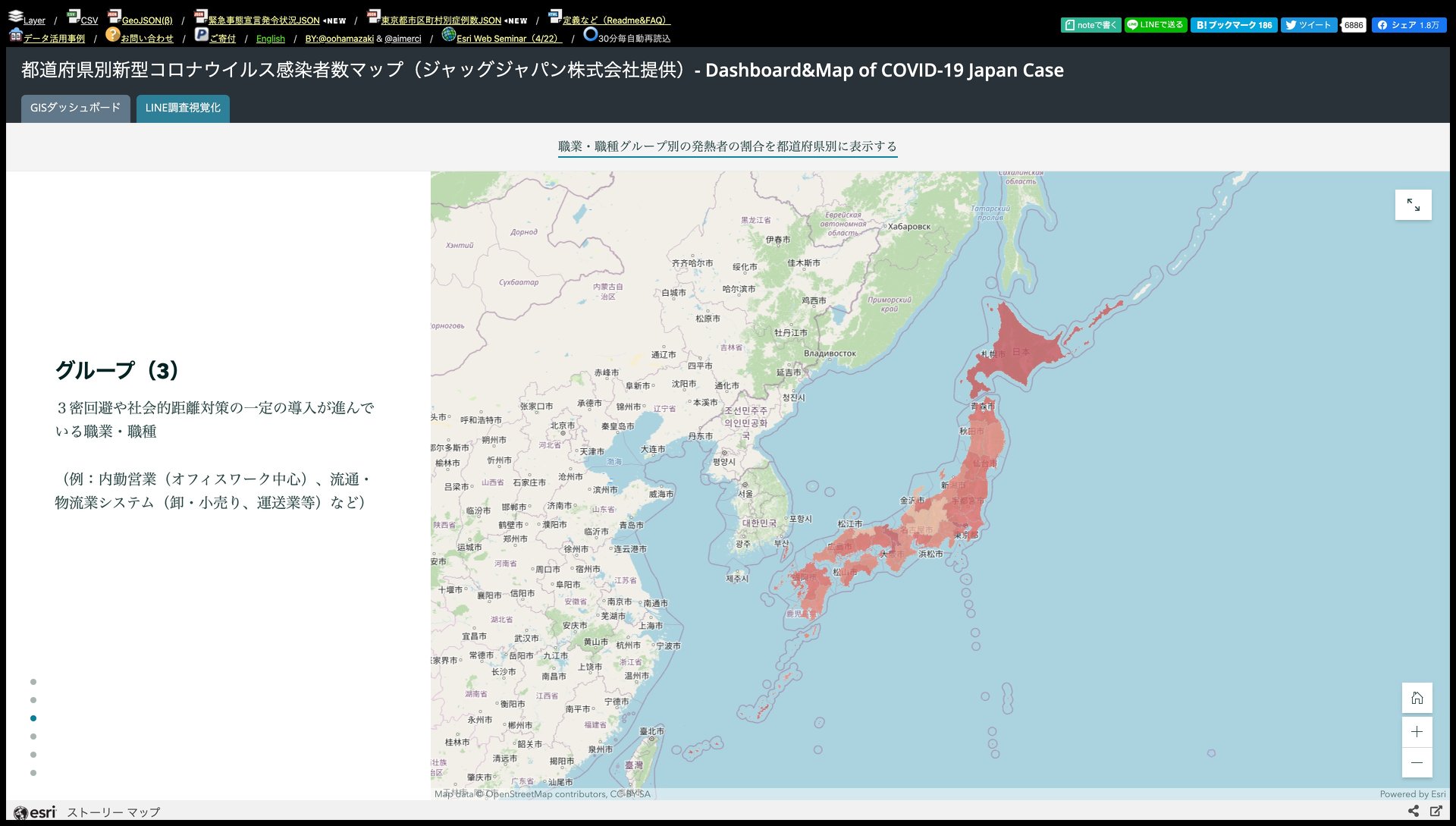This screenshot has width=1456, height=826.
Task: Click the CSV file icon
Action: [x=73, y=16]
